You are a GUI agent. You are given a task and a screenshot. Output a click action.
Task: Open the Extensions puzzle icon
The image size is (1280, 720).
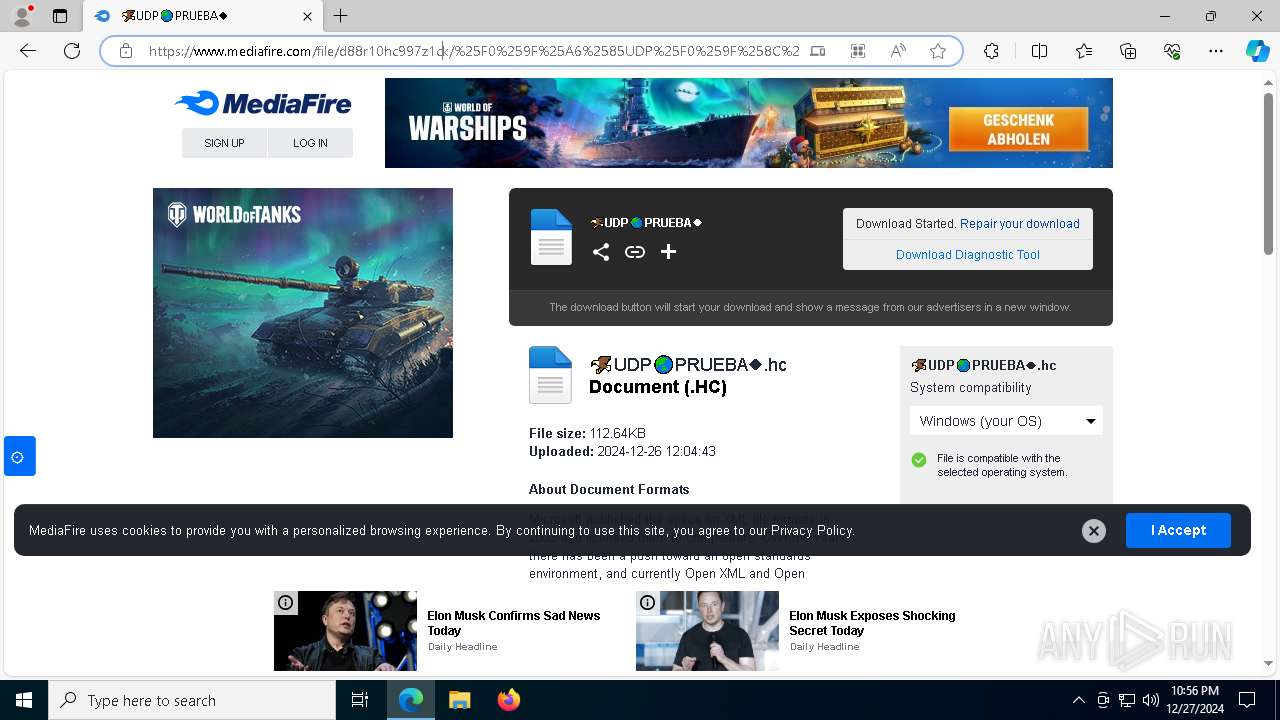tap(991, 51)
